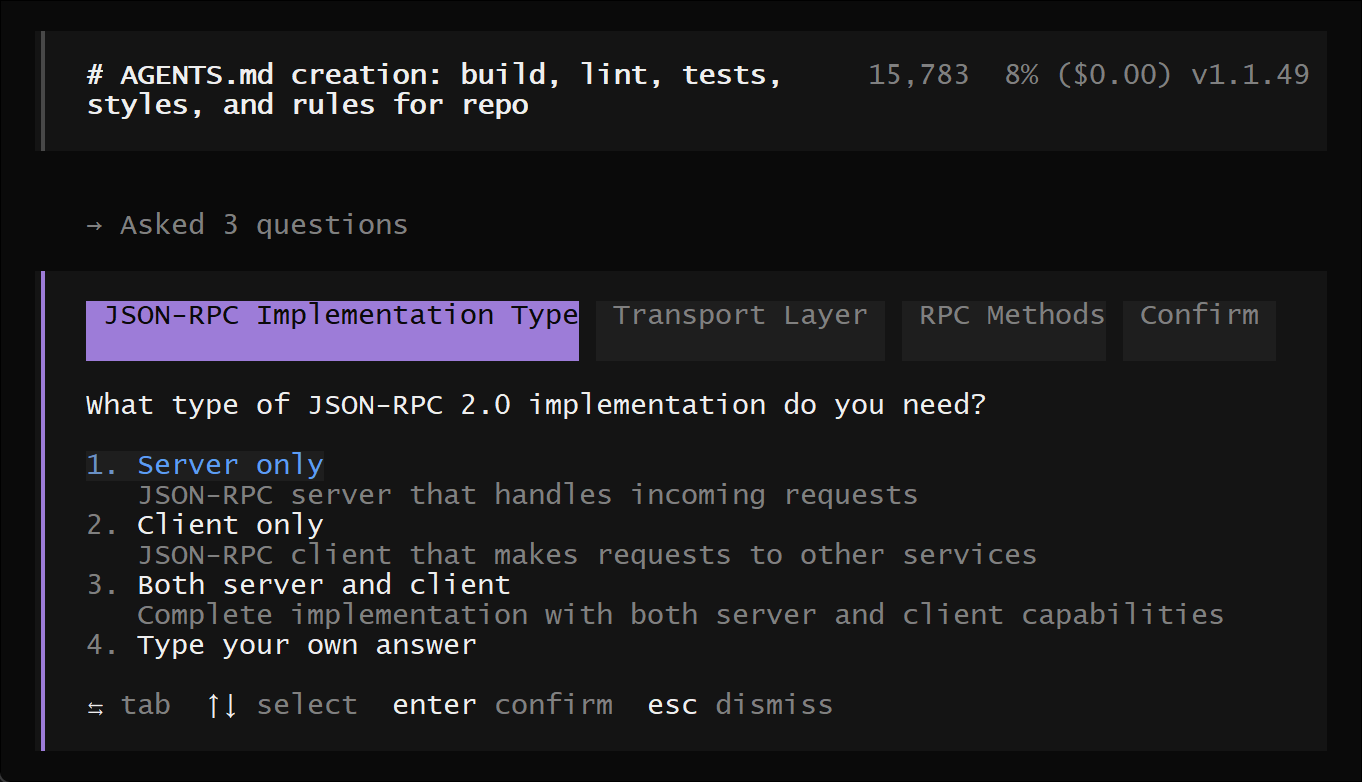Click the esc dismiss hint

pyautogui.click(x=740, y=705)
